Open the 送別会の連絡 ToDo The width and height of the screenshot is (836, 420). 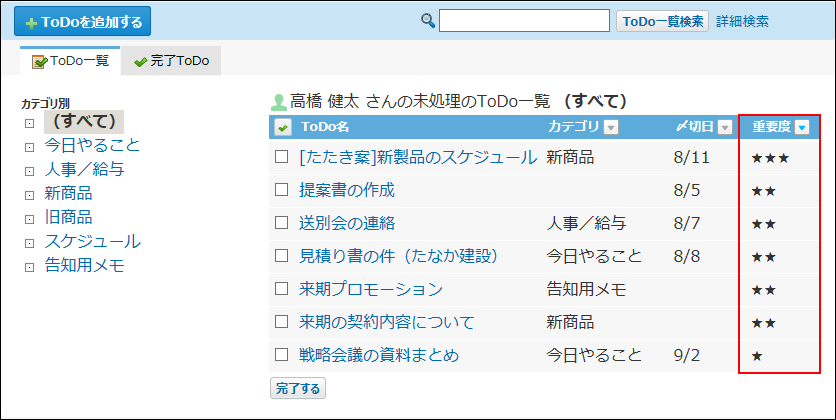pyautogui.click(x=347, y=223)
